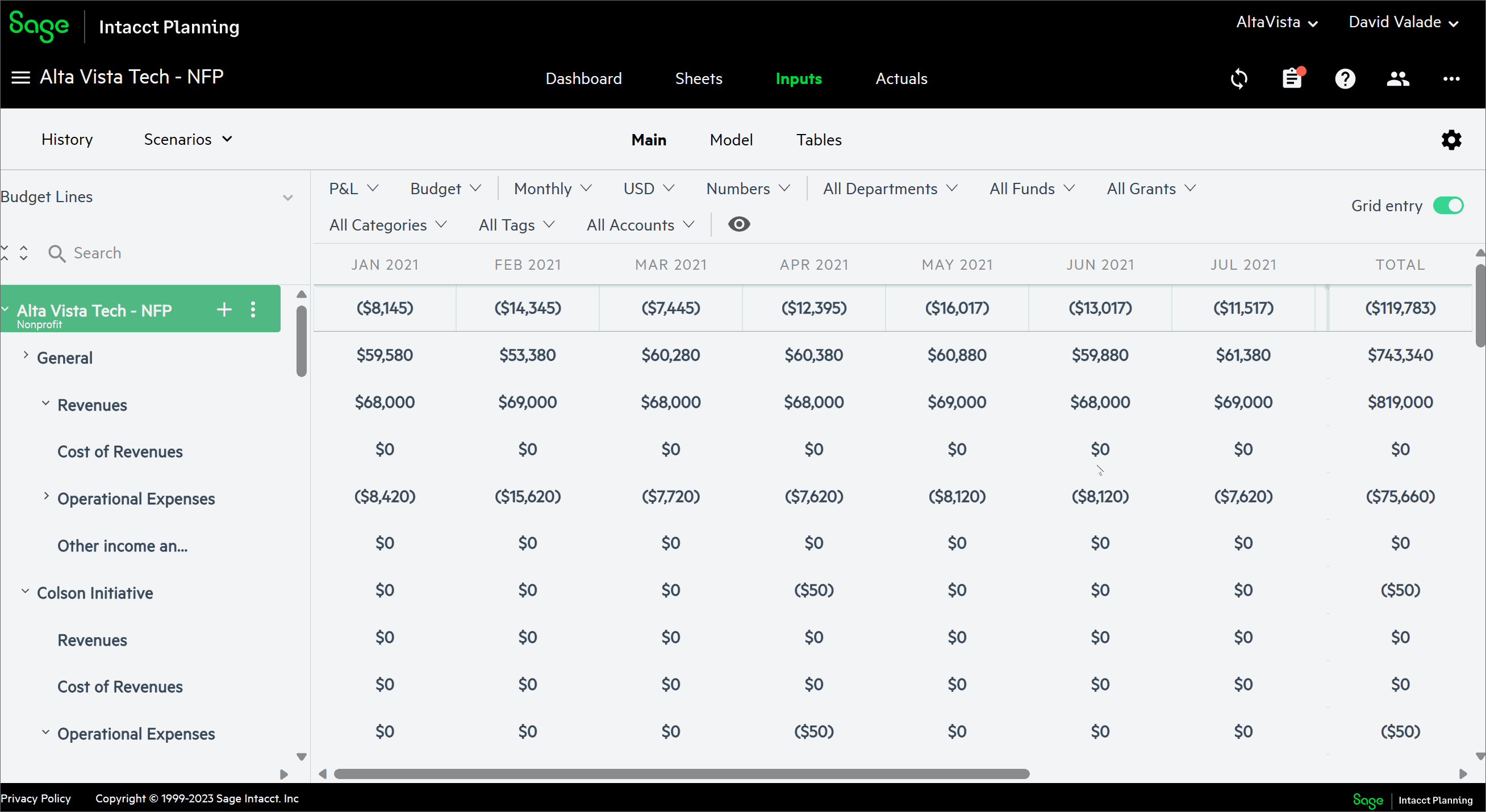
Task: Click the search magnifier icon
Action: tap(57, 253)
